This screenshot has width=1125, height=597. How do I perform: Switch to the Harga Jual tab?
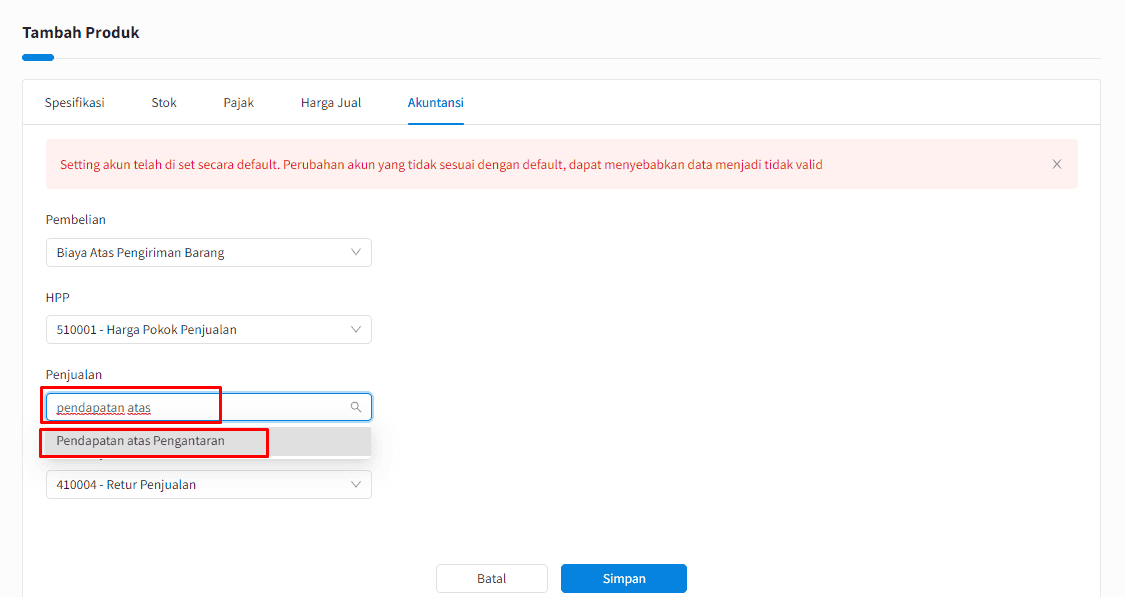point(331,103)
